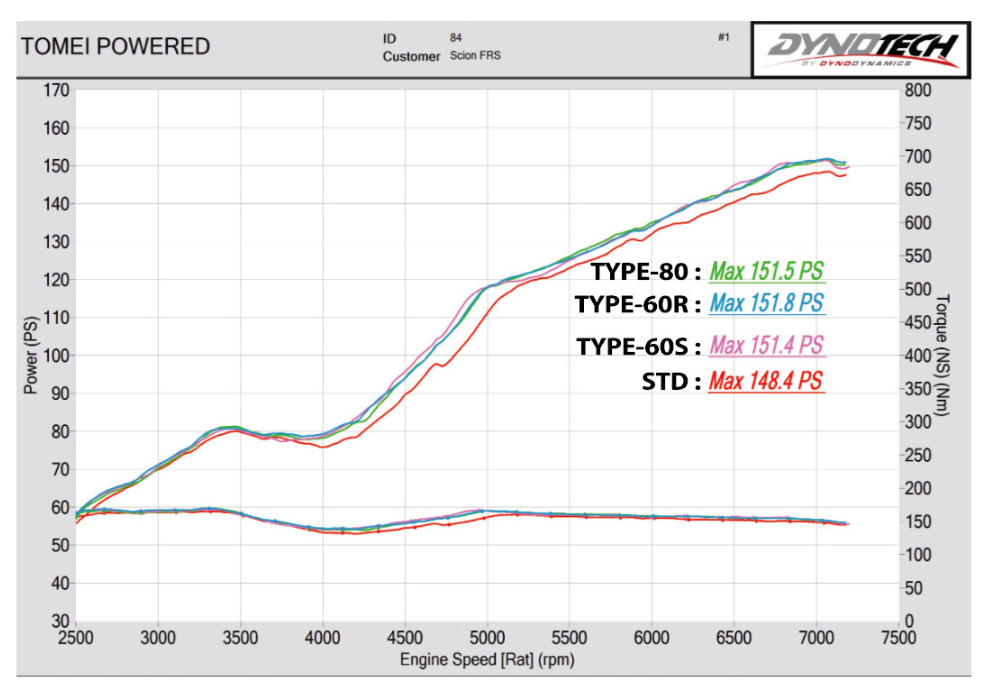Click the 150 power axis tick
This screenshot has width=985, height=700.
tap(56, 167)
